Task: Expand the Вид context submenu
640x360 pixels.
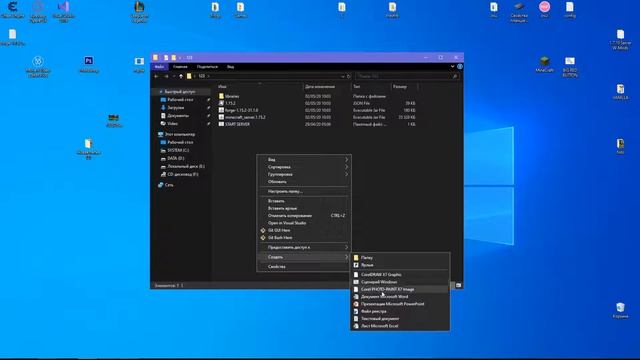Action: [x=304, y=160]
